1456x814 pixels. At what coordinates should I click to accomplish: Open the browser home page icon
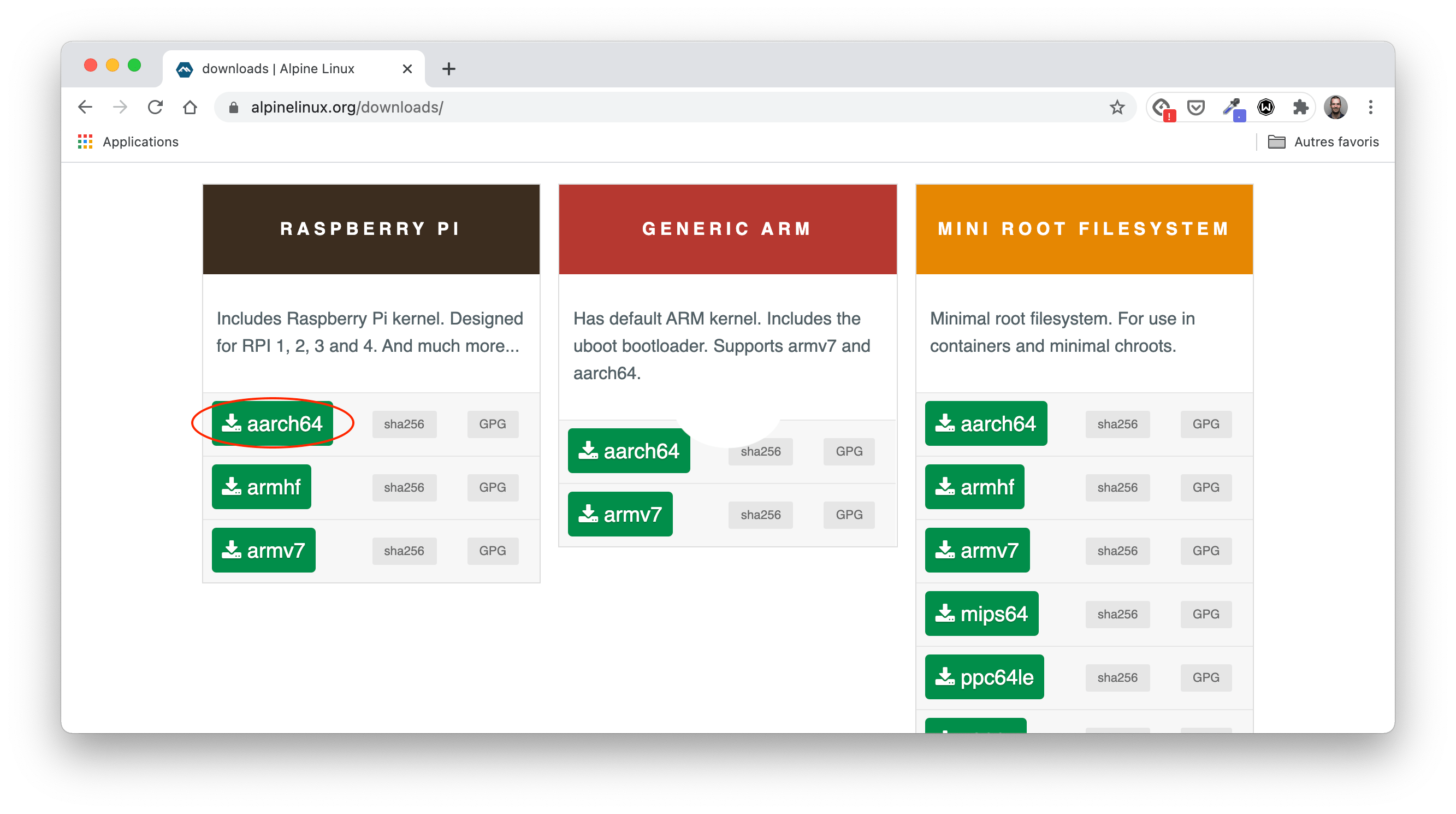coord(190,107)
